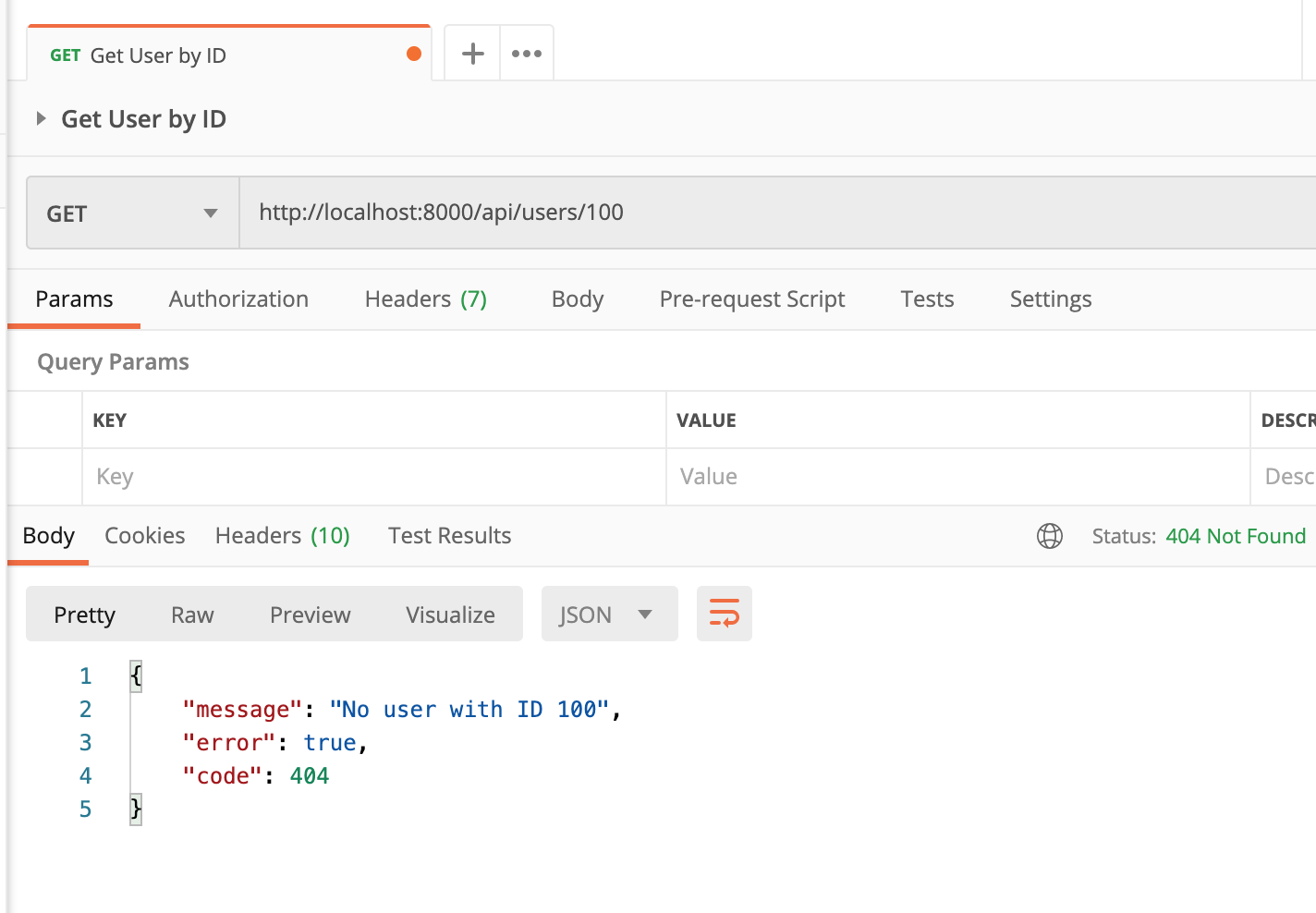Click the "message" key in response JSON
Viewport: 1316px width, 913px height.
point(242,710)
